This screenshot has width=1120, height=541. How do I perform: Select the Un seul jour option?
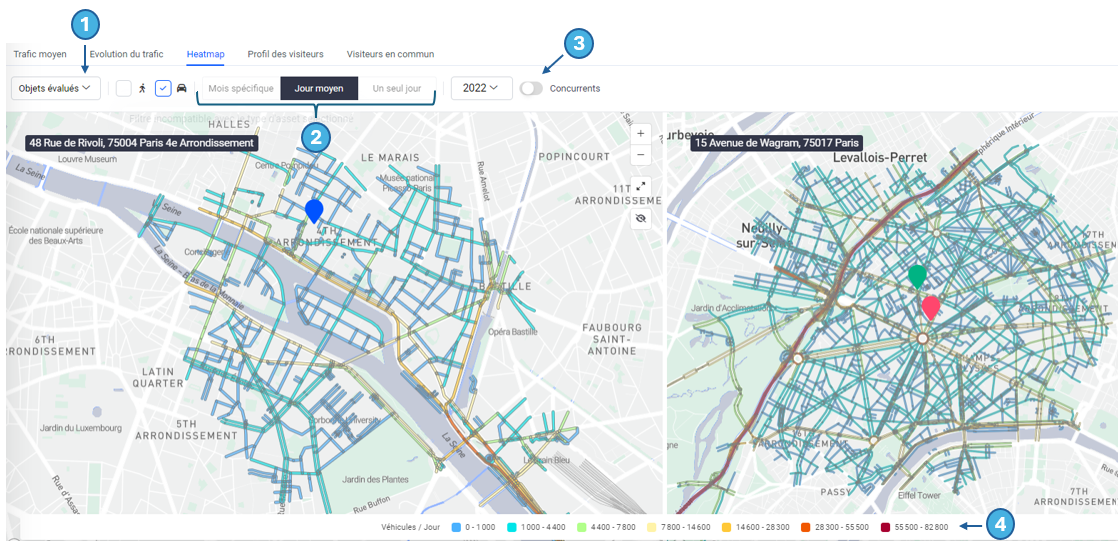pyautogui.click(x=397, y=88)
